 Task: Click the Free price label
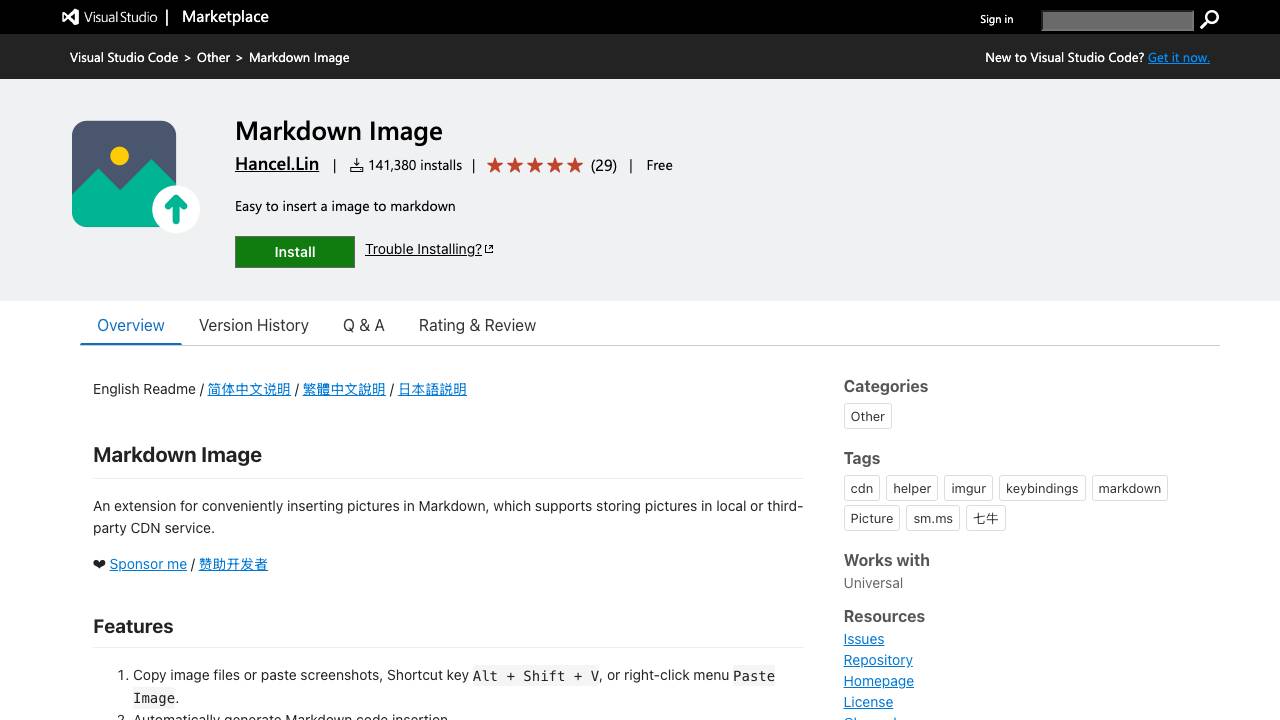click(x=659, y=165)
